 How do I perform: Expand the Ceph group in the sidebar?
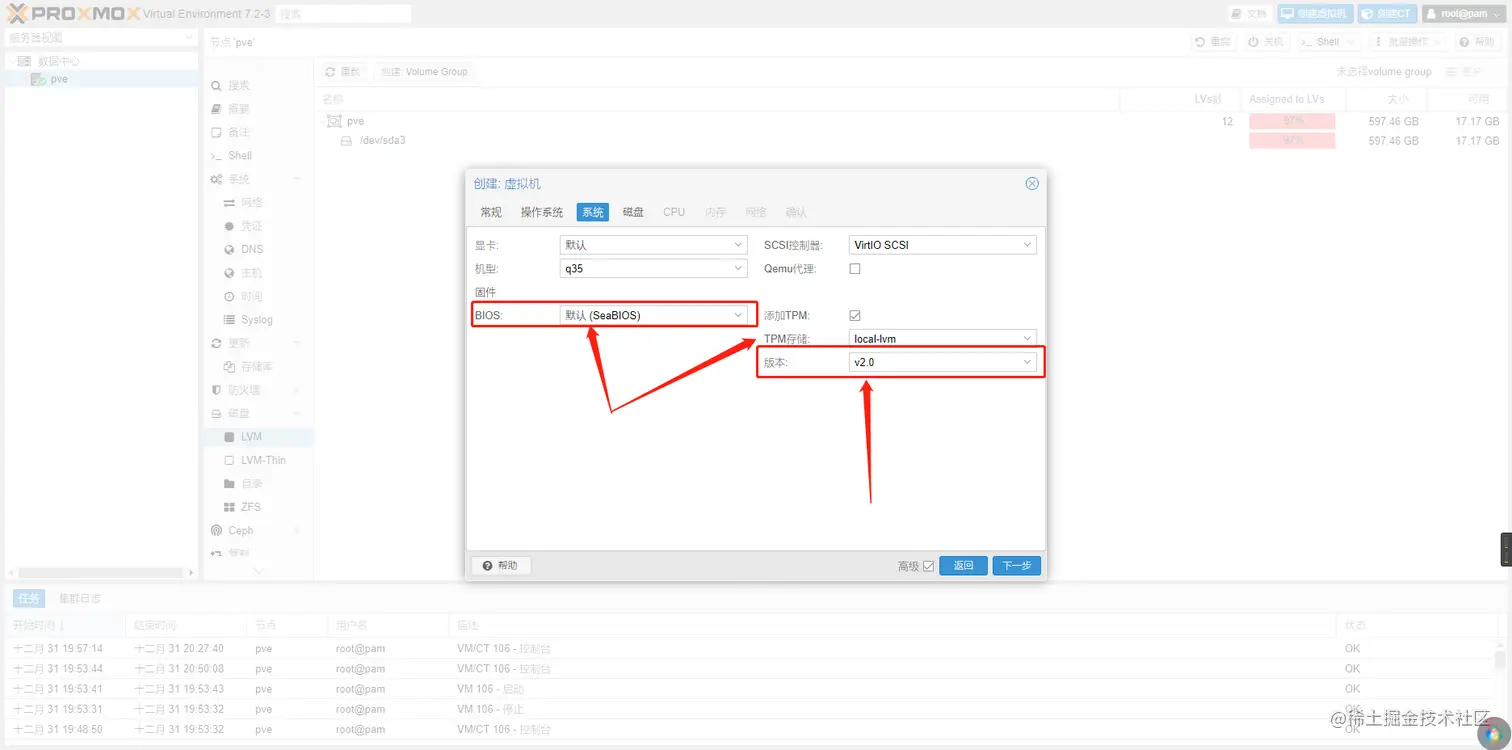pyautogui.click(x=297, y=530)
